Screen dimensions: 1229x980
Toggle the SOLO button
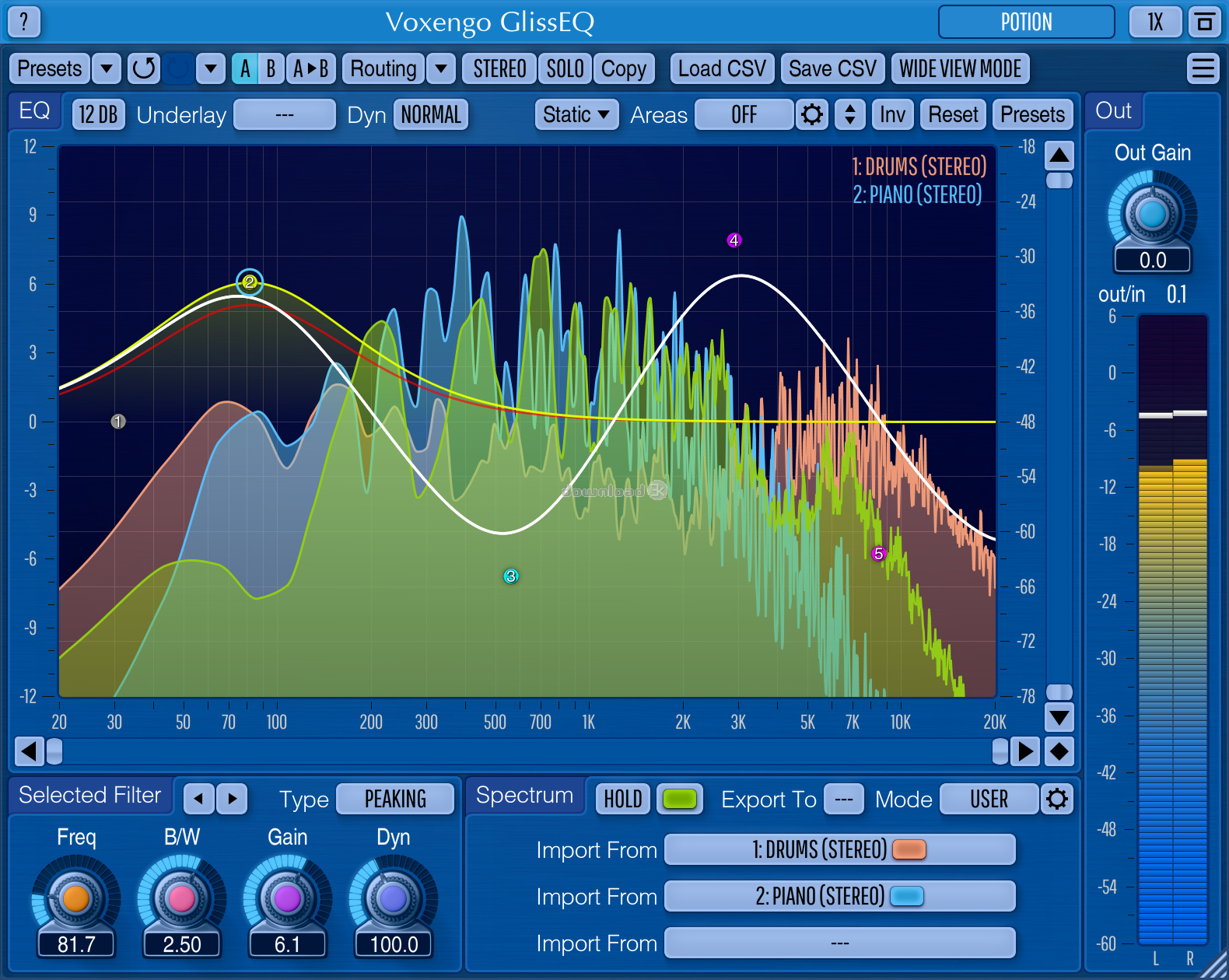pyautogui.click(x=565, y=68)
